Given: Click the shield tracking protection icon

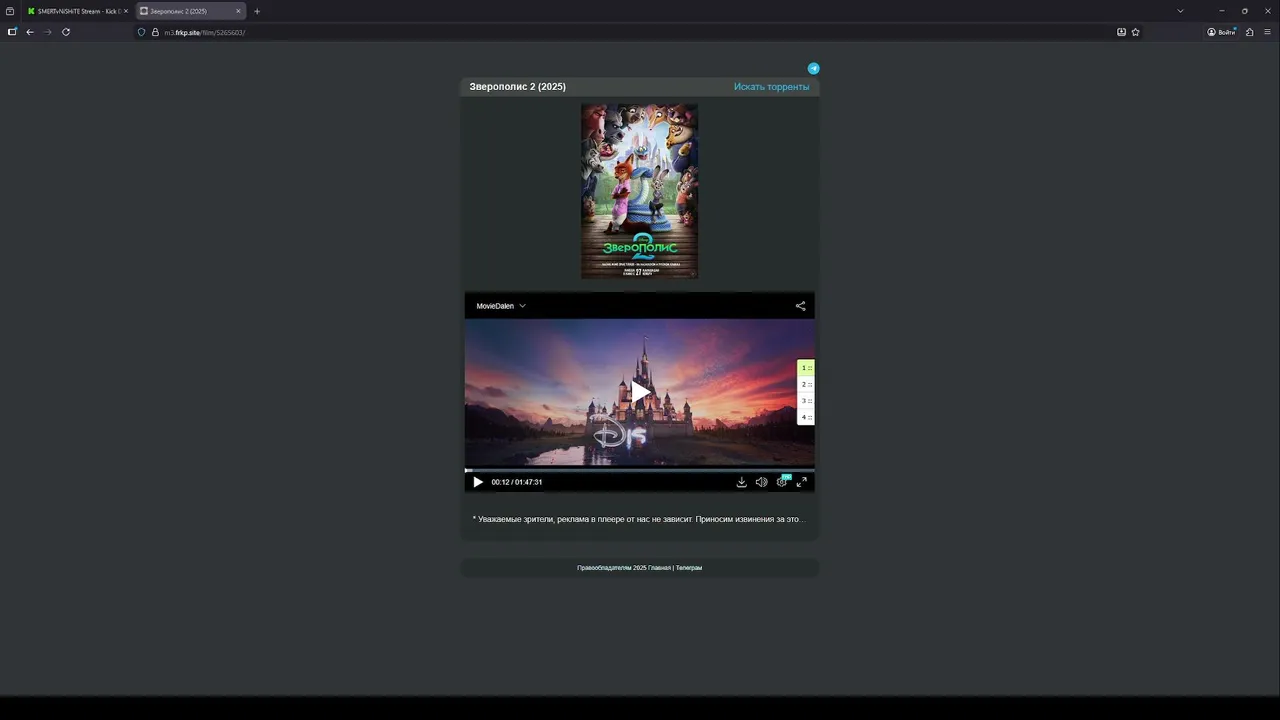Looking at the screenshot, I should [141, 32].
